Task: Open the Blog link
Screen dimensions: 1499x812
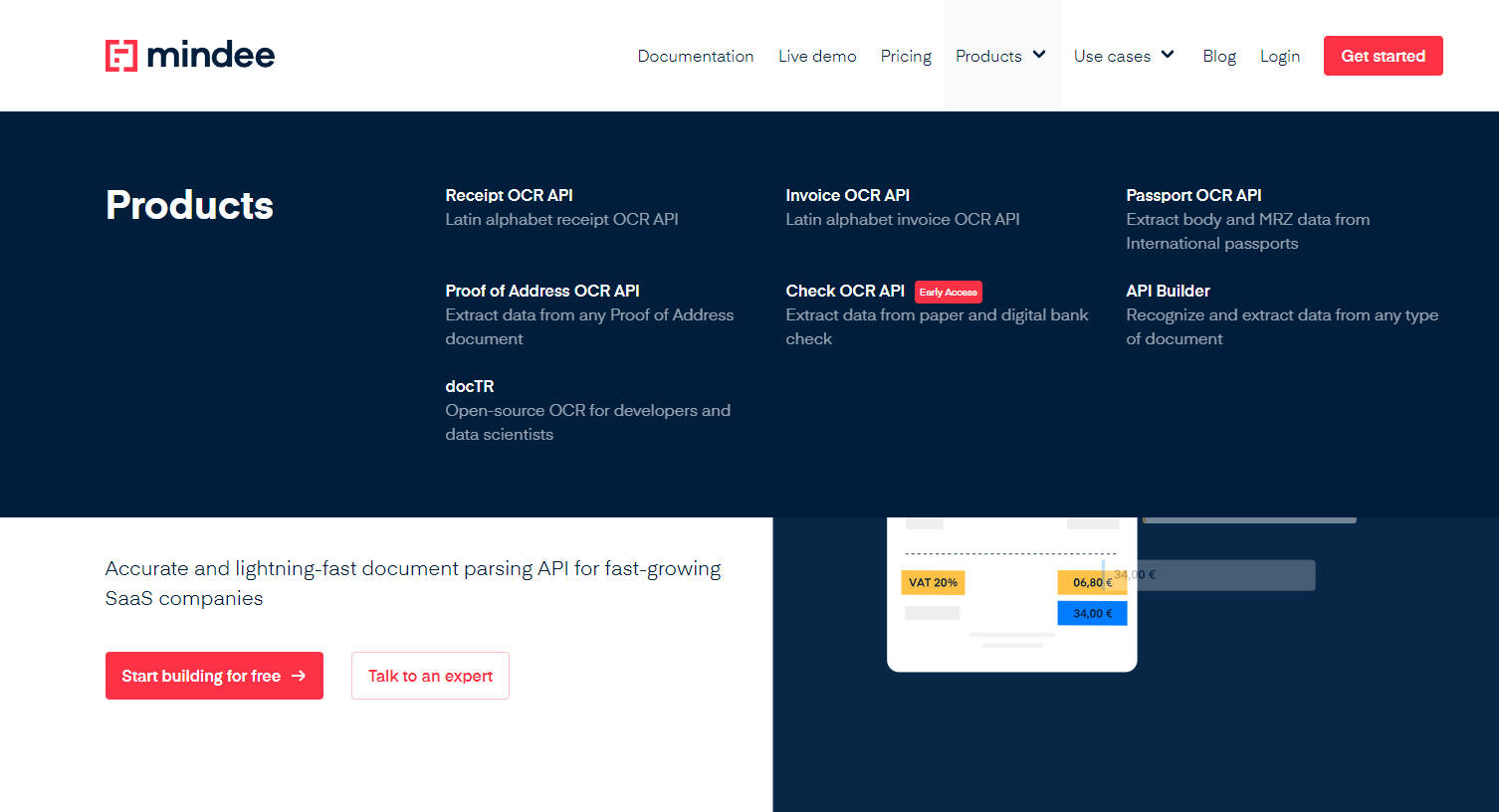Action: [x=1218, y=56]
